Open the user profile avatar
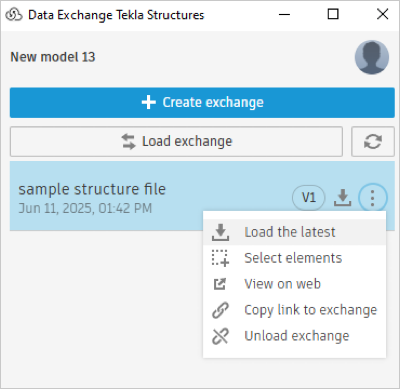The height and width of the screenshot is (389, 400). pos(372,57)
